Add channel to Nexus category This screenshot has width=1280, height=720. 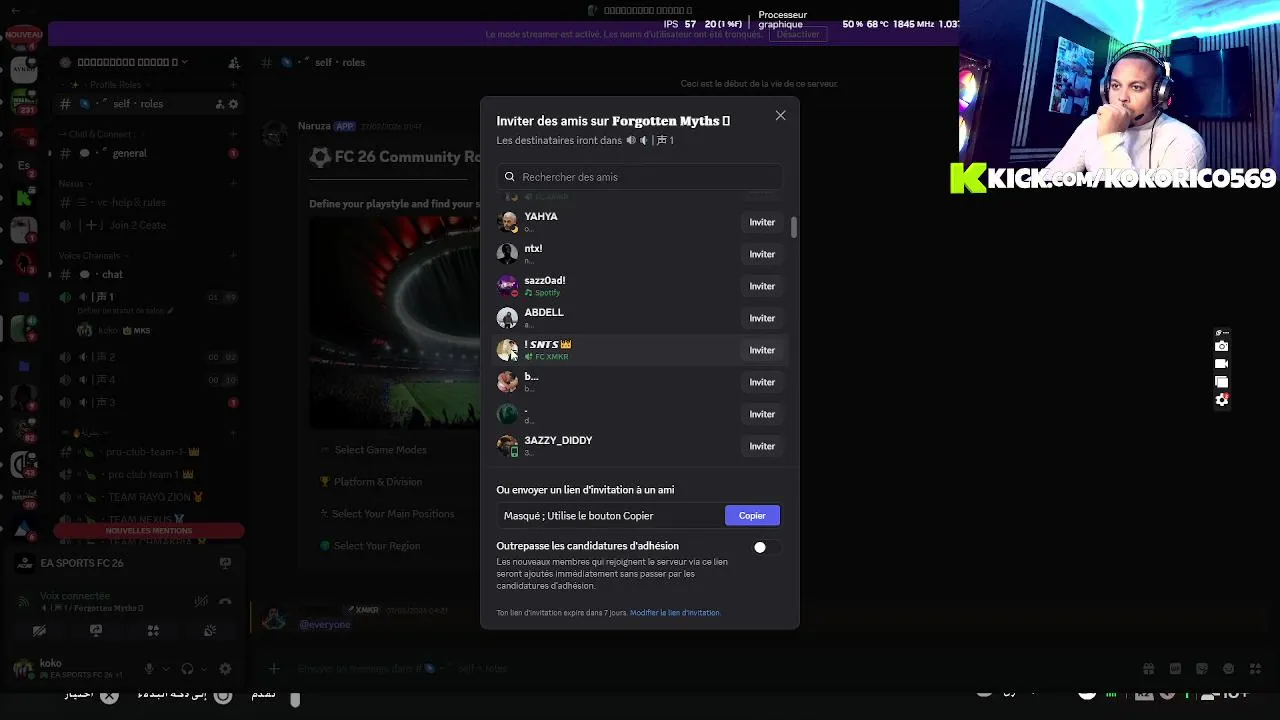(233, 184)
